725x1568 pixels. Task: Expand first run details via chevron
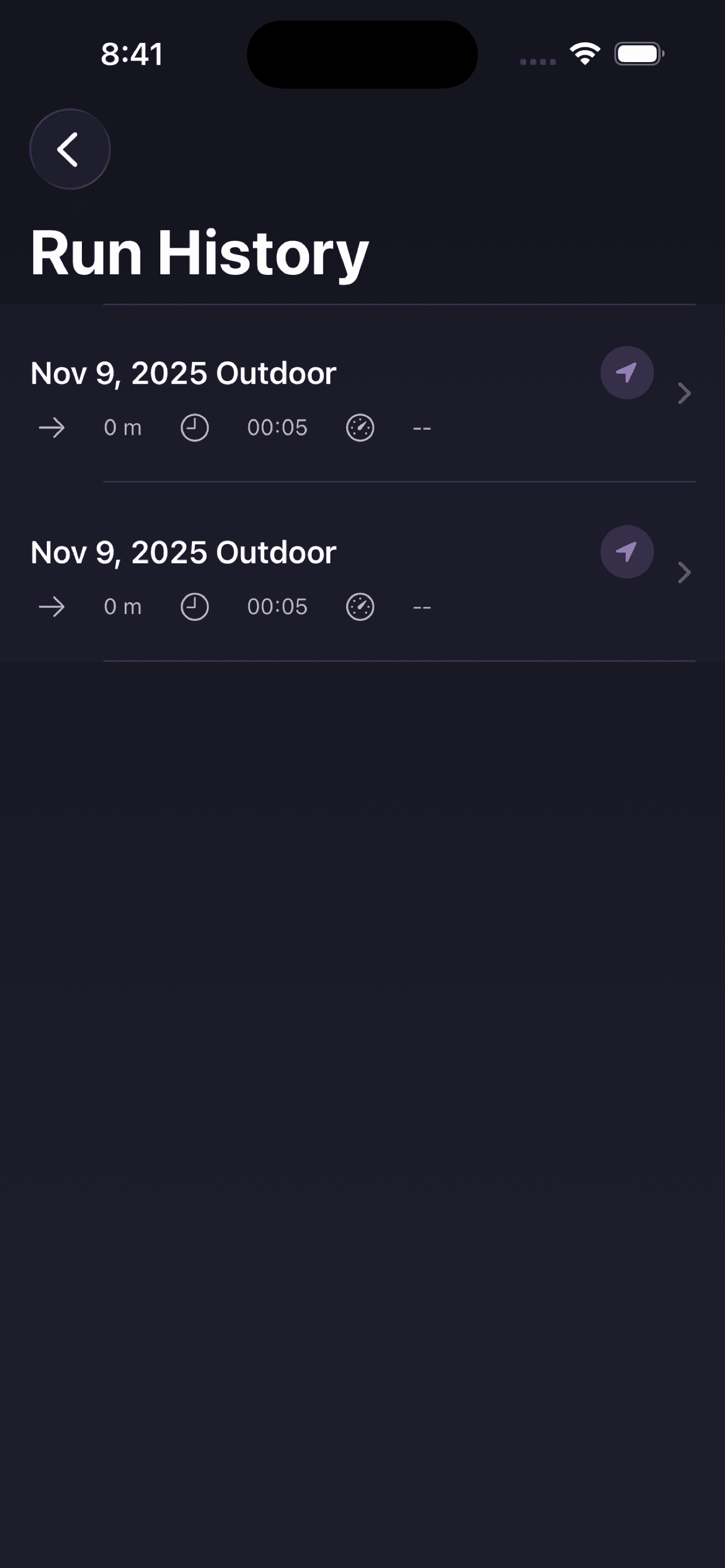[x=684, y=393]
